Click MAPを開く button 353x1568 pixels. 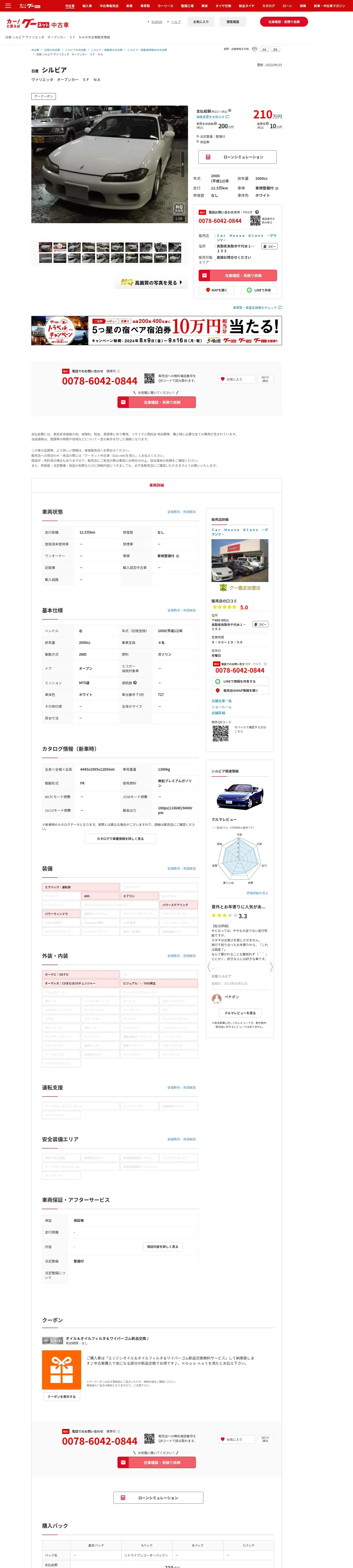[216, 290]
